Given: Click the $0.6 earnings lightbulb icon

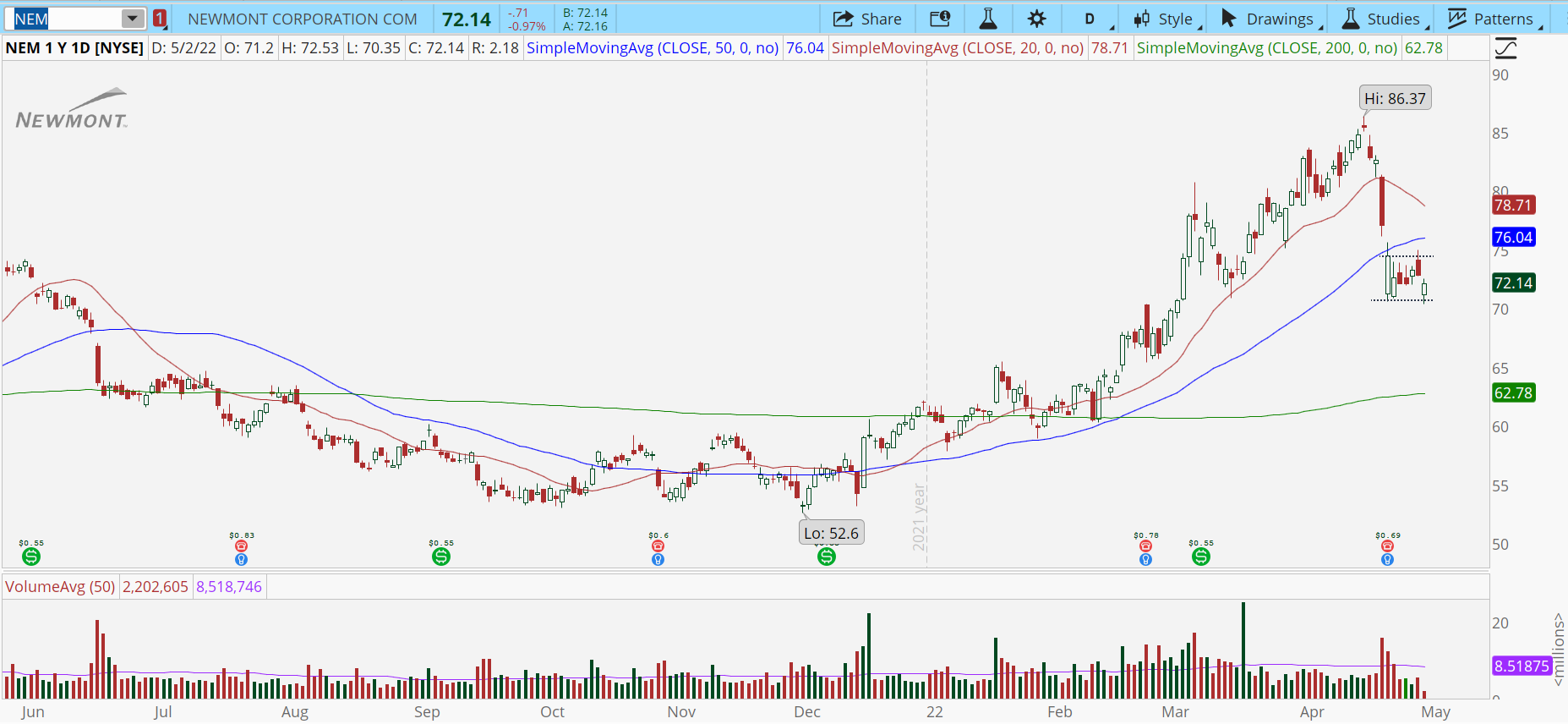Looking at the screenshot, I should click(658, 559).
